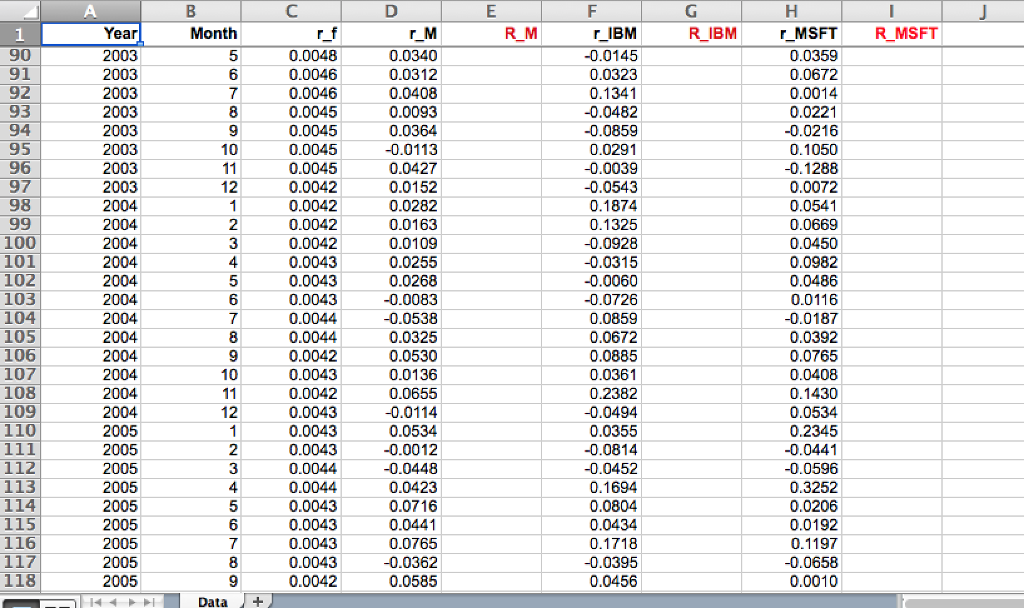Select column header A
This screenshot has width=1024, height=608.
click(91, 12)
